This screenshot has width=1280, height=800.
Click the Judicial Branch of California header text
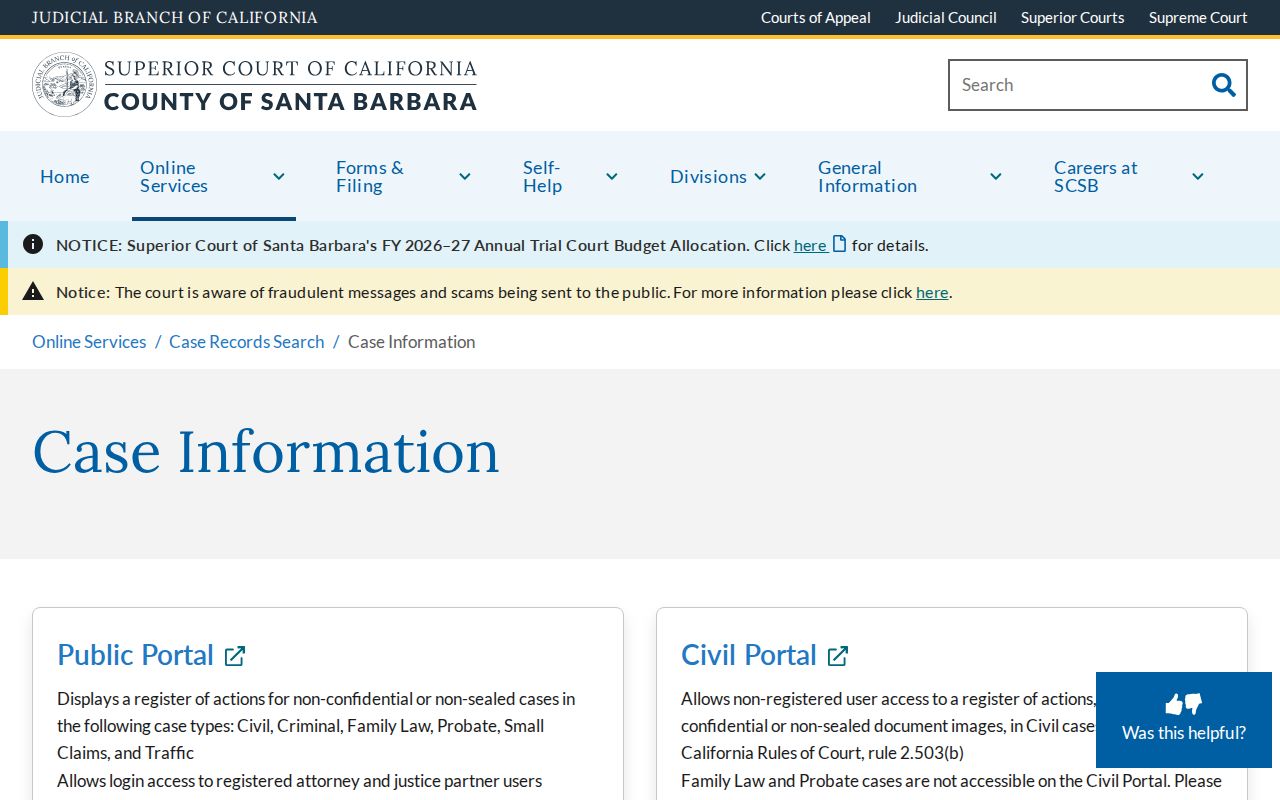click(175, 18)
